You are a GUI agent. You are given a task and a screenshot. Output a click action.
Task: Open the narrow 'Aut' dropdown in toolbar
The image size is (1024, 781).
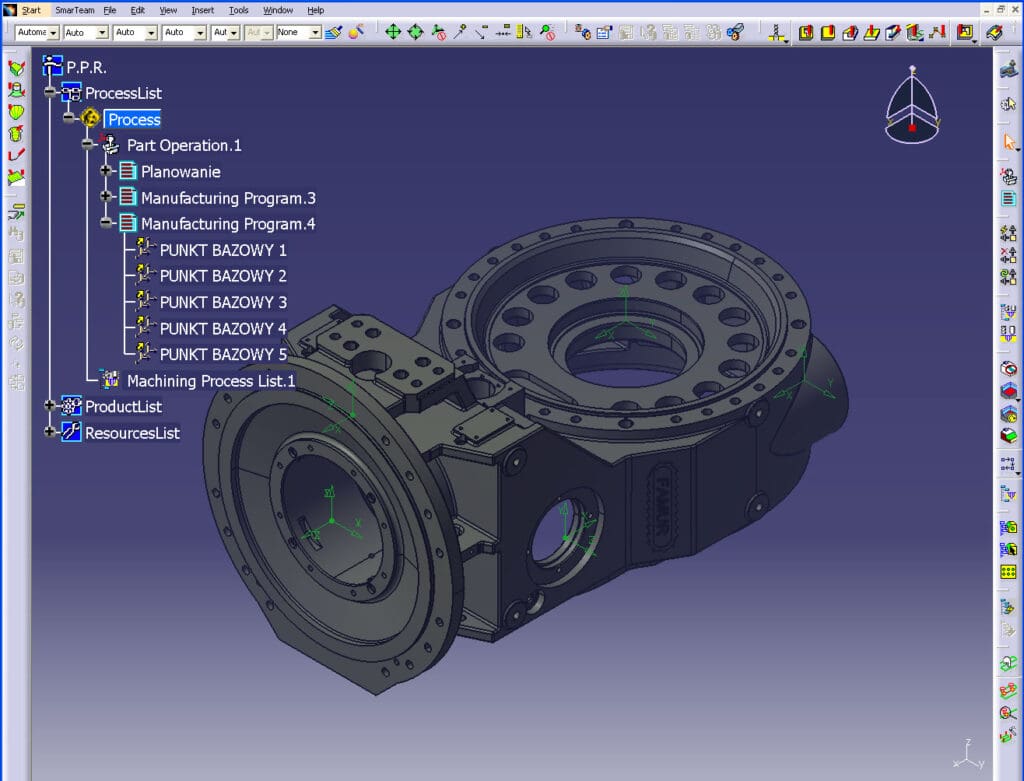click(233, 32)
